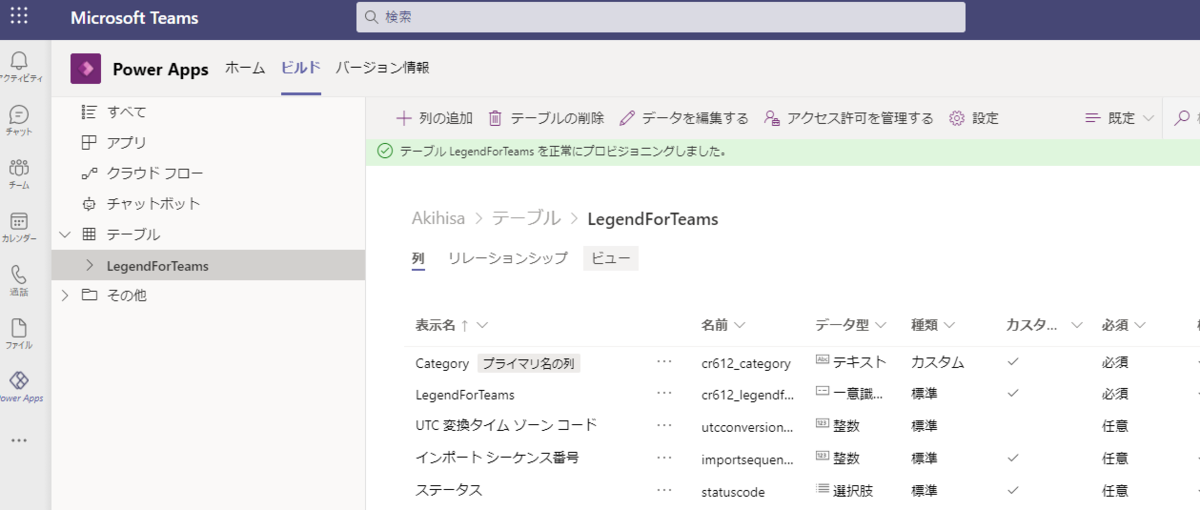Add a column with 列の追加
The height and width of the screenshot is (510, 1200).
(x=434, y=118)
